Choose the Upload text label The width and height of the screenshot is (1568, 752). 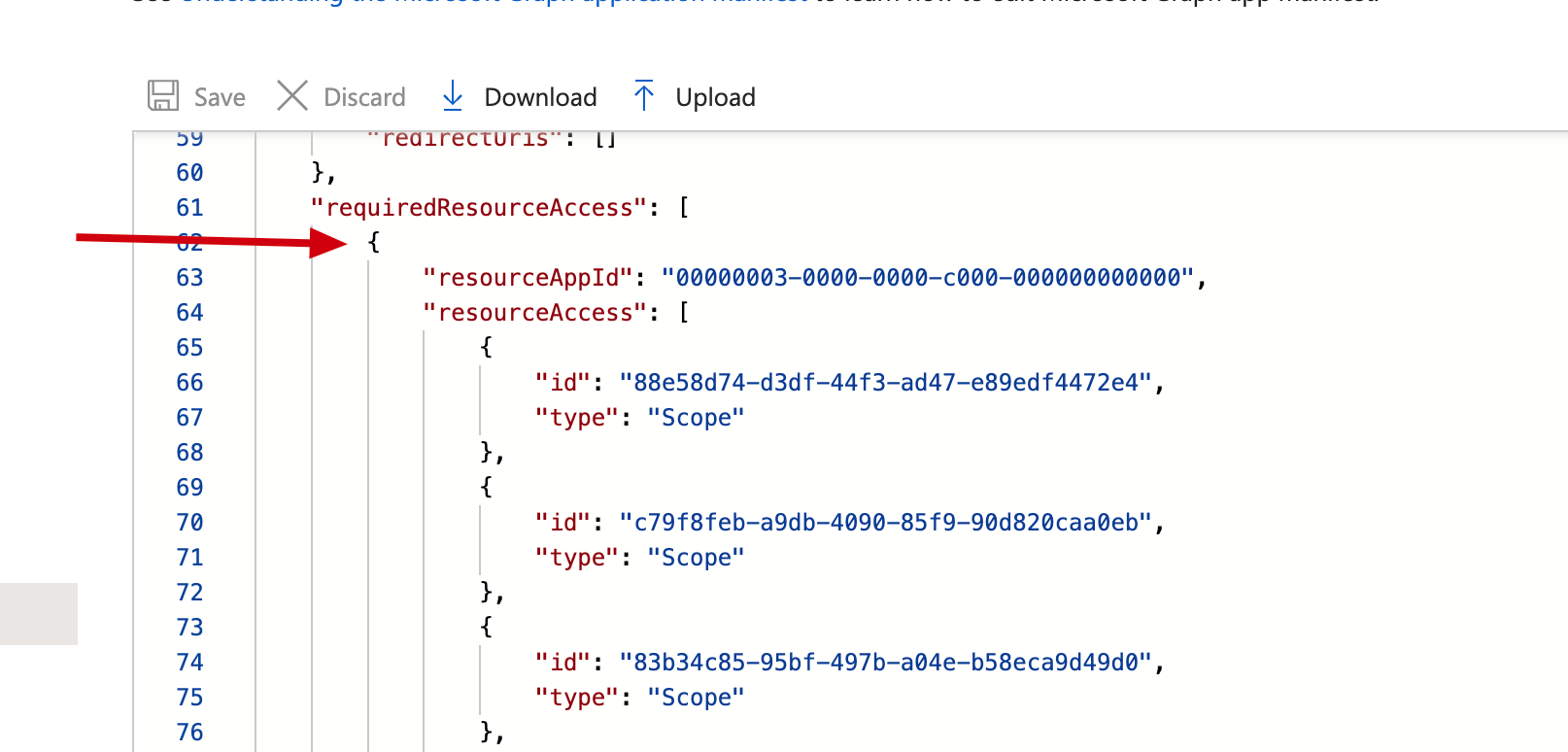[x=715, y=97]
